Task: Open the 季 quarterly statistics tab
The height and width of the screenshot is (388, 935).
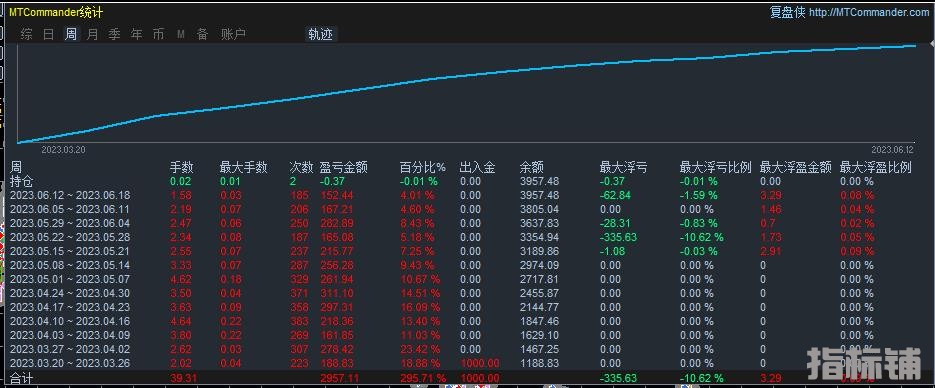Action: pos(114,35)
